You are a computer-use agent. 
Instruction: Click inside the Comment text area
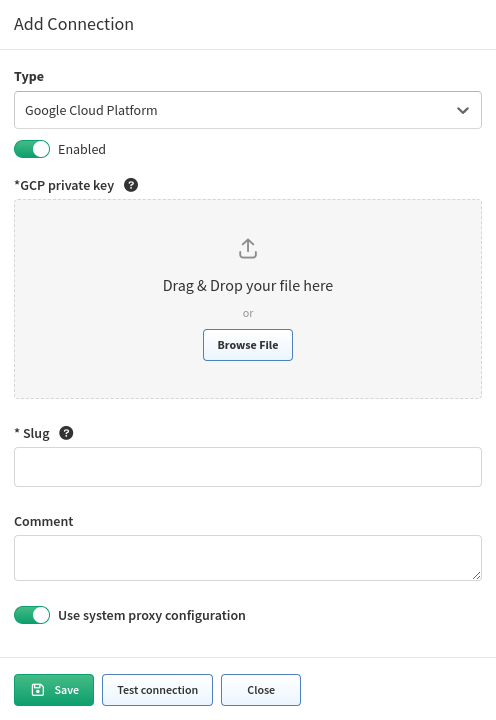[x=248, y=558]
